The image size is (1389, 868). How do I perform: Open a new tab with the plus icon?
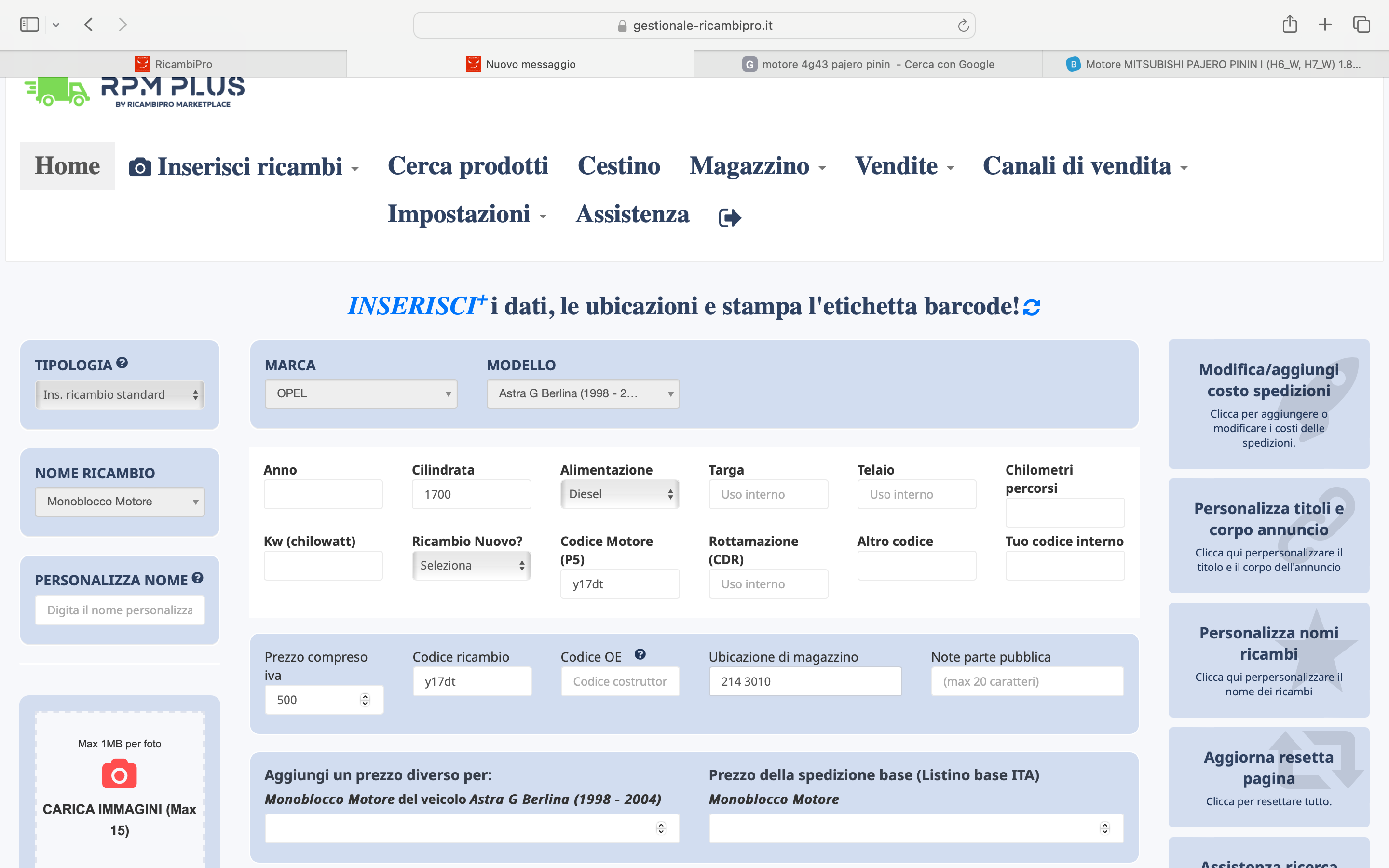(x=1325, y=25)
